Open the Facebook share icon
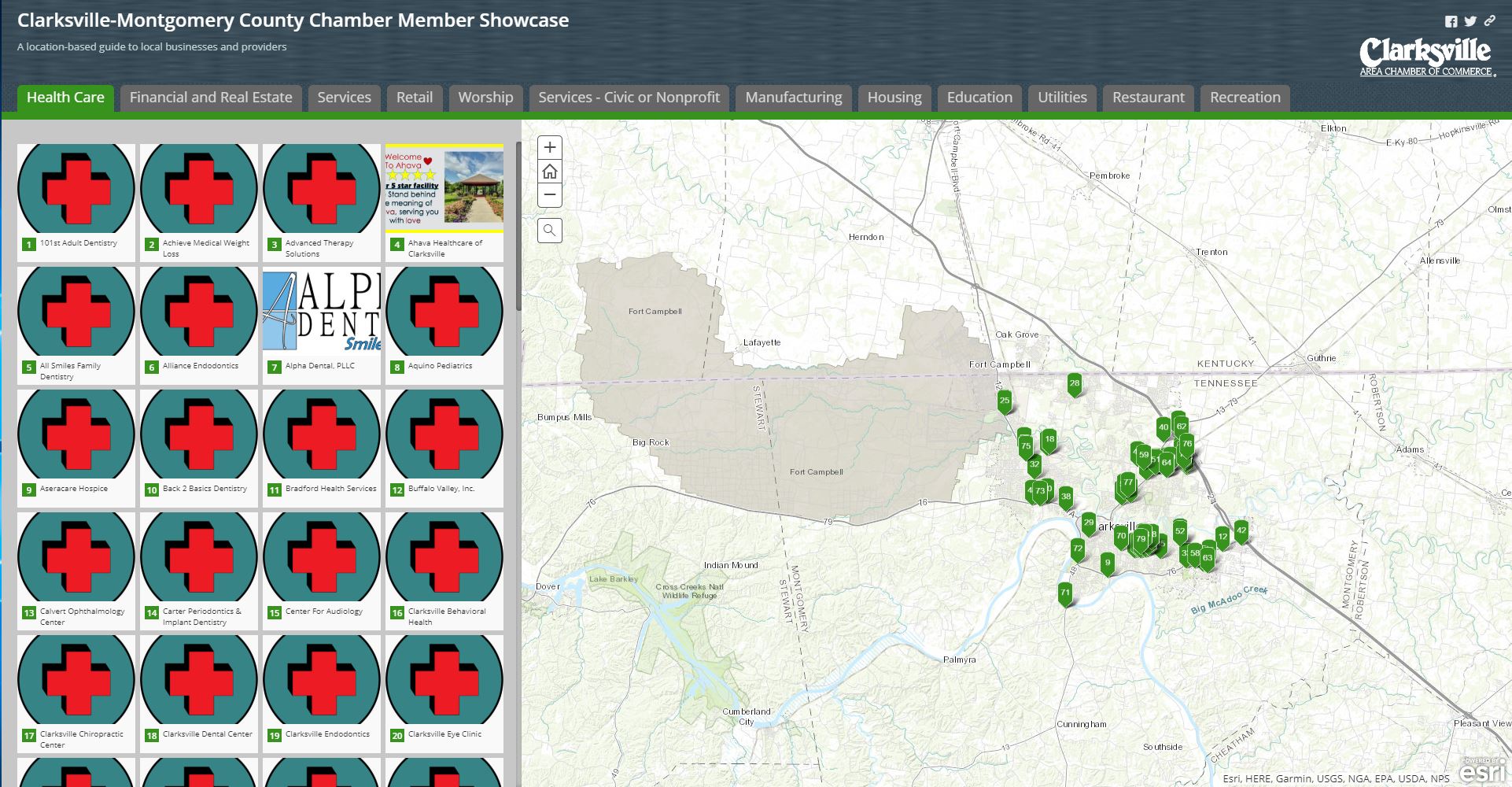 click(x=1451, y=22)
